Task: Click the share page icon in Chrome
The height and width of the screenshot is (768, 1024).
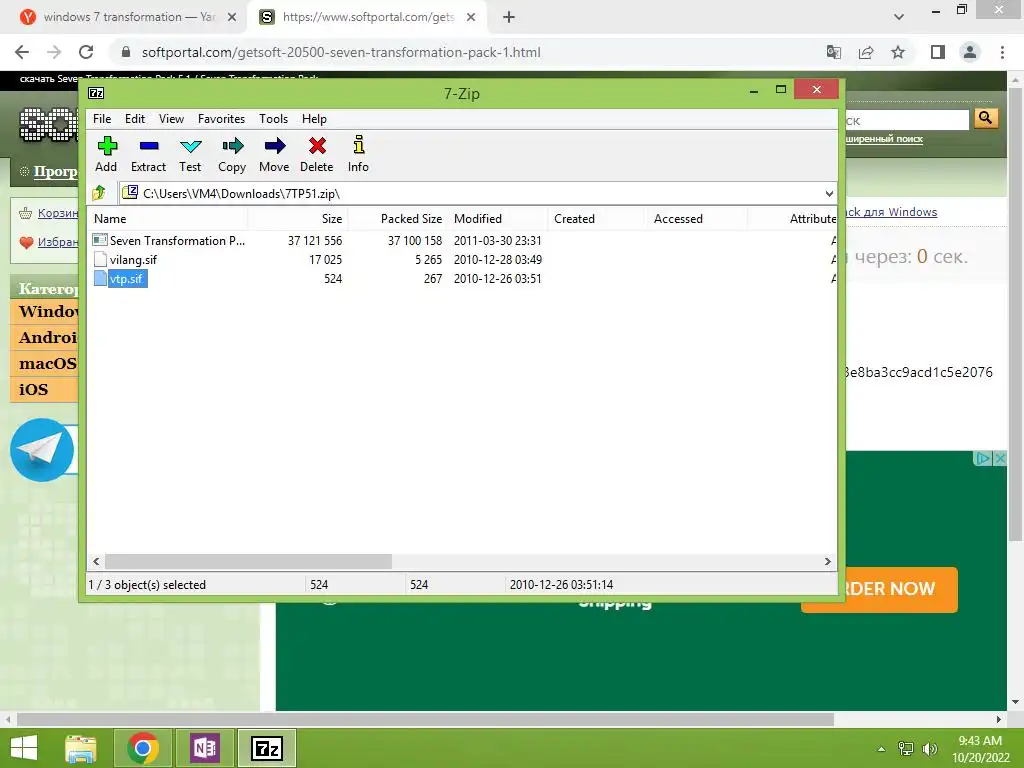Action: click(866, 52)
